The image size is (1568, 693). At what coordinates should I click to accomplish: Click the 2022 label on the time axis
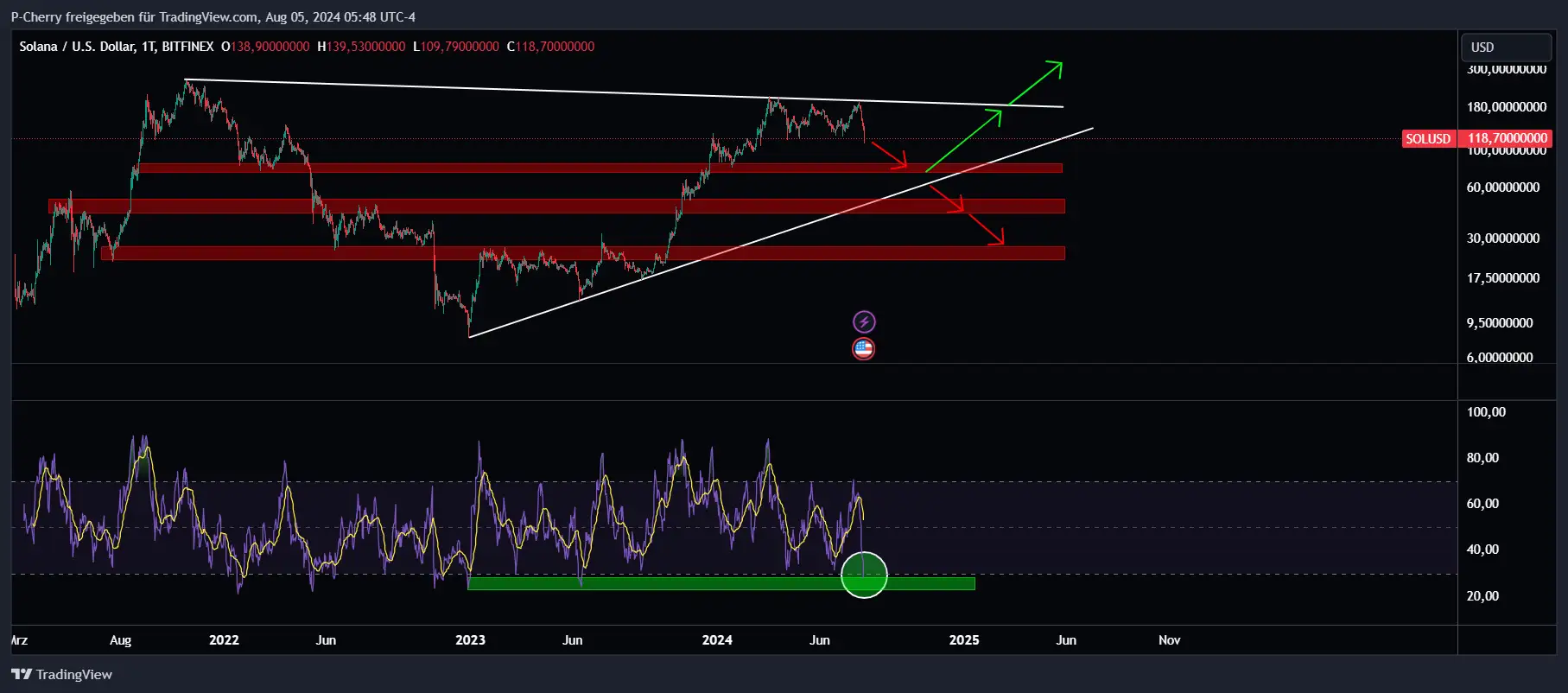click(x=224, y=640)
